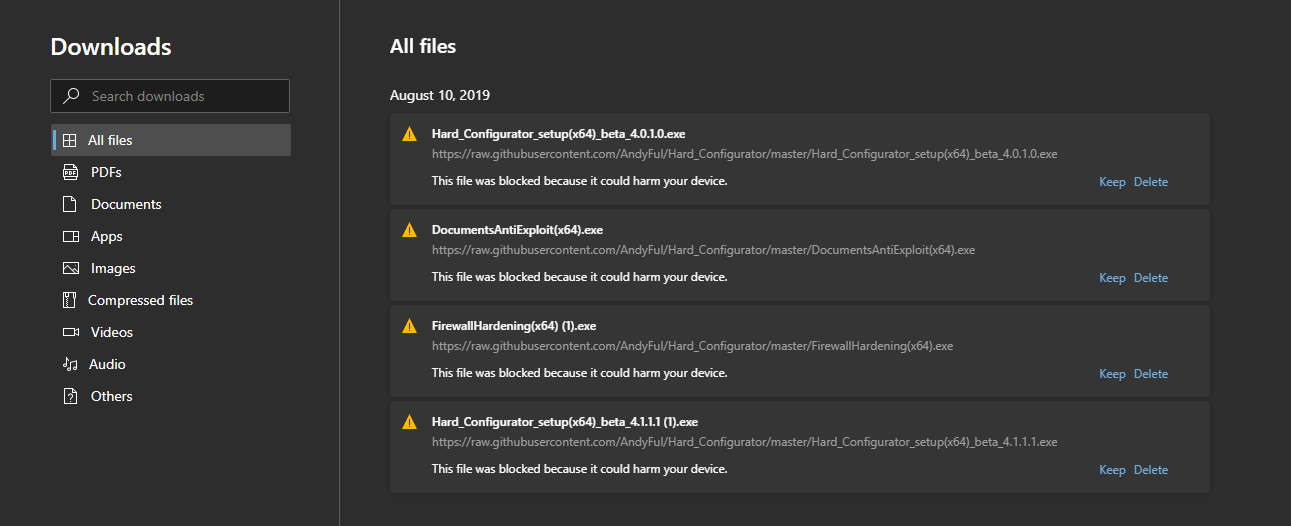Select the Compressed files category
This screenshot has height=526, width=1291.
click(x=140, y=300)
